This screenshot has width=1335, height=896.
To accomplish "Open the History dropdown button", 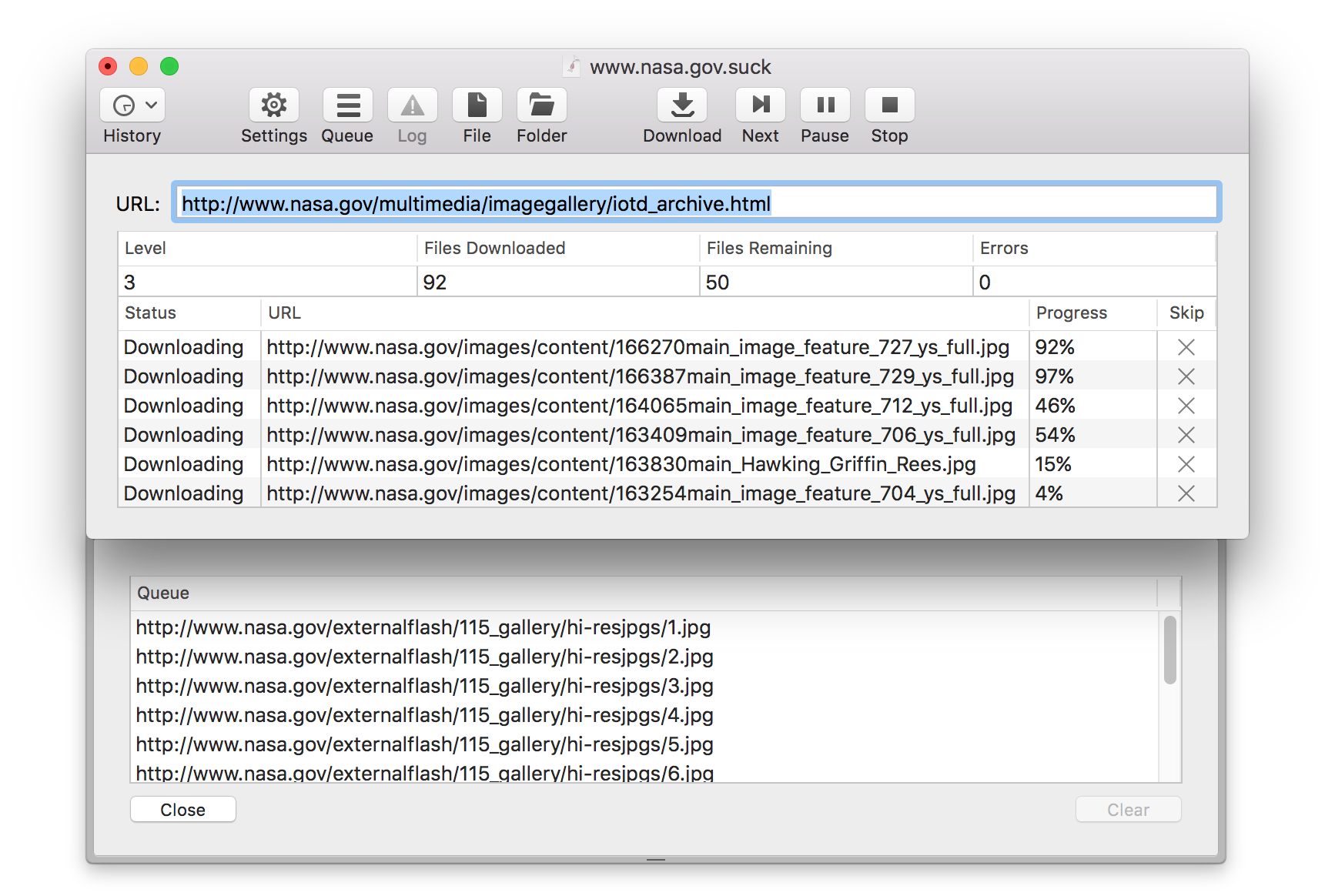I will (x=132, y=105).
